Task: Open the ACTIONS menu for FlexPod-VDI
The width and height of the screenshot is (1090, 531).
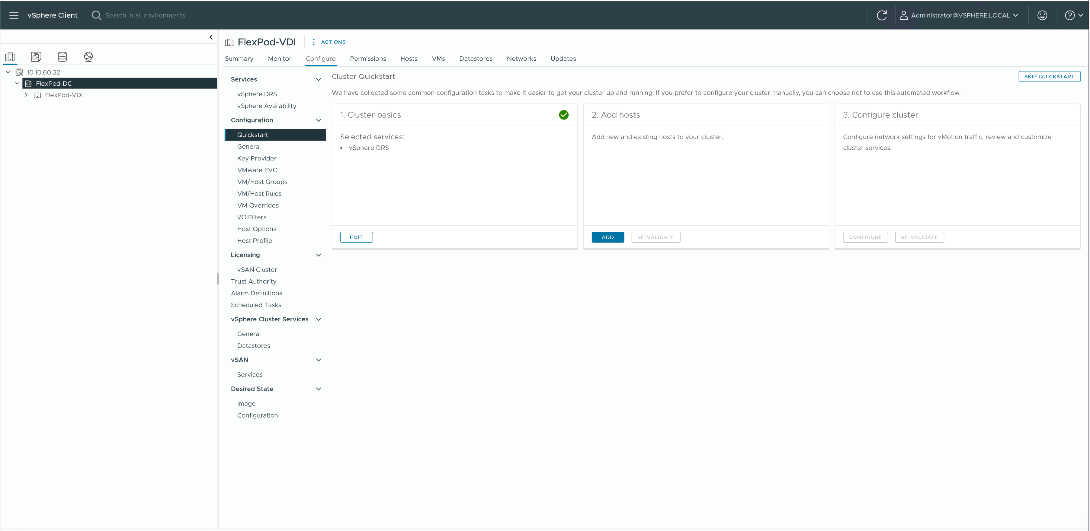Action: tap(329, 42)
